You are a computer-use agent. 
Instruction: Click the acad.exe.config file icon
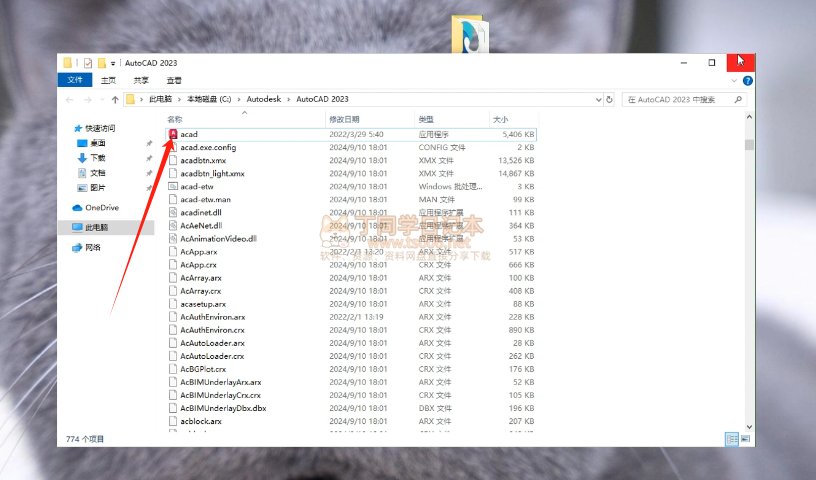(x=173, y=147)
